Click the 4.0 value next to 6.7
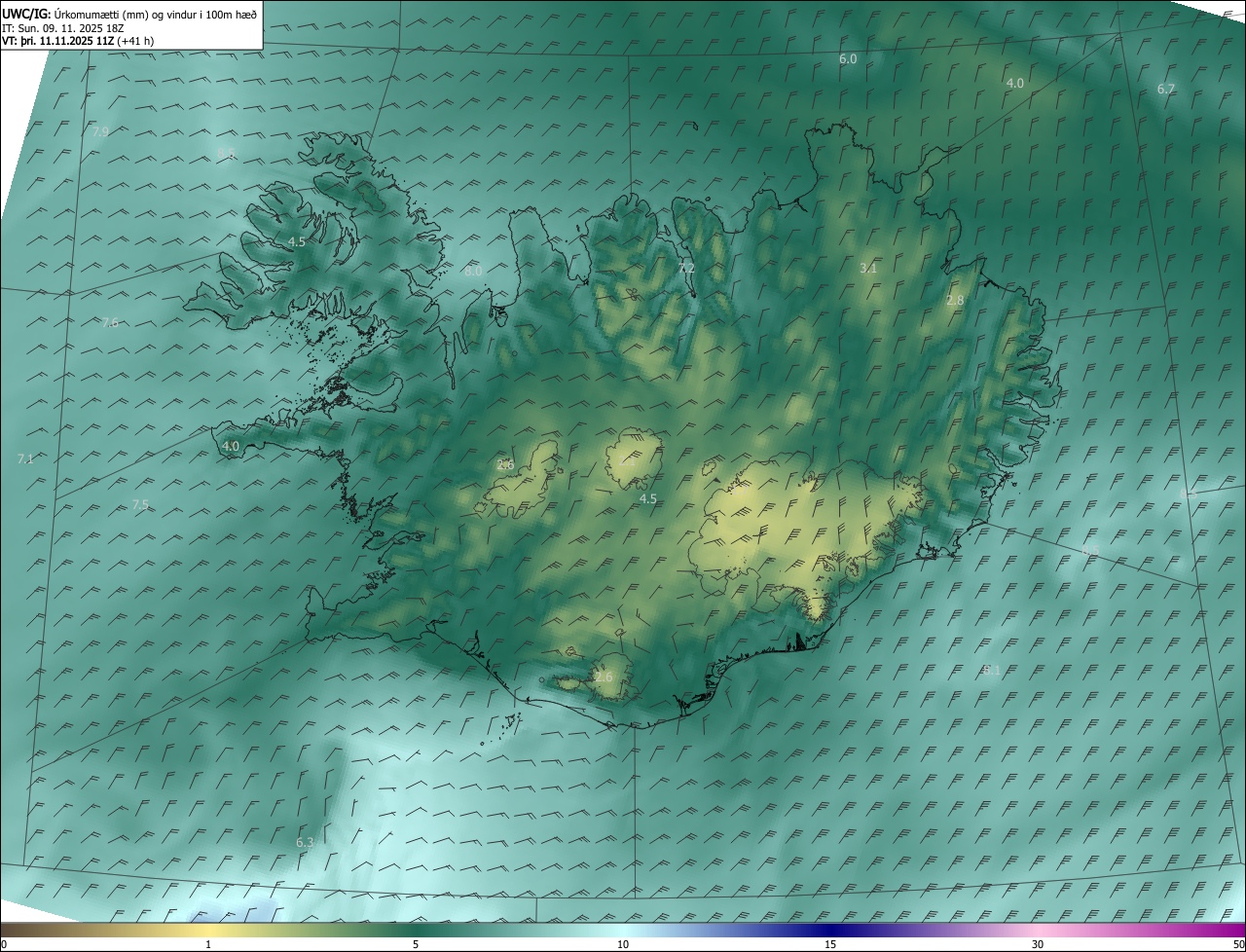 coord(1014,84)
